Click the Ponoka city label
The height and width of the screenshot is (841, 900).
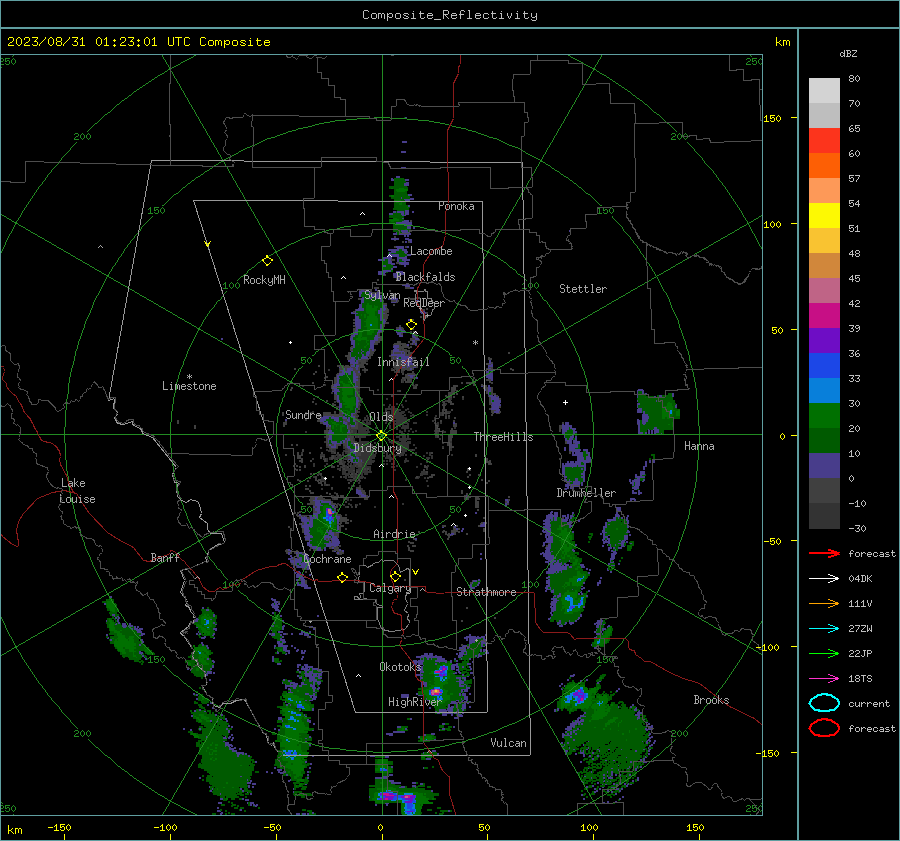[x=456, y=207]
